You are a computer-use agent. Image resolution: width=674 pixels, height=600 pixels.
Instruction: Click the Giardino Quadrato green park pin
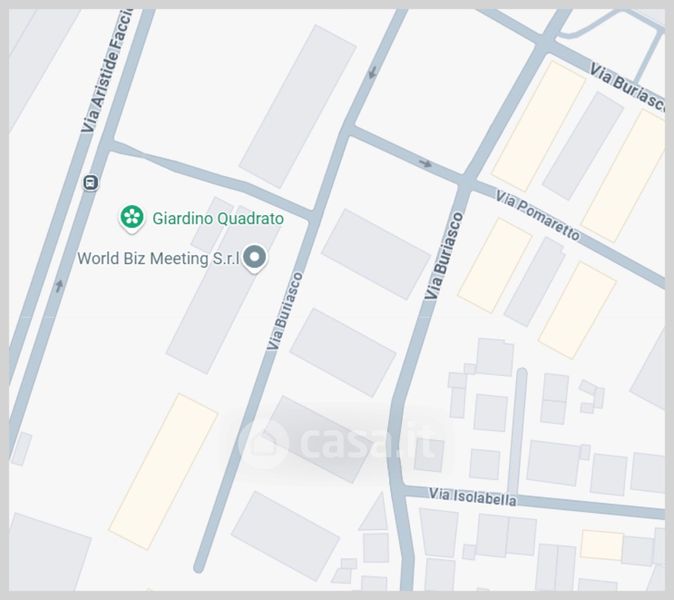(x=132, y=218)
